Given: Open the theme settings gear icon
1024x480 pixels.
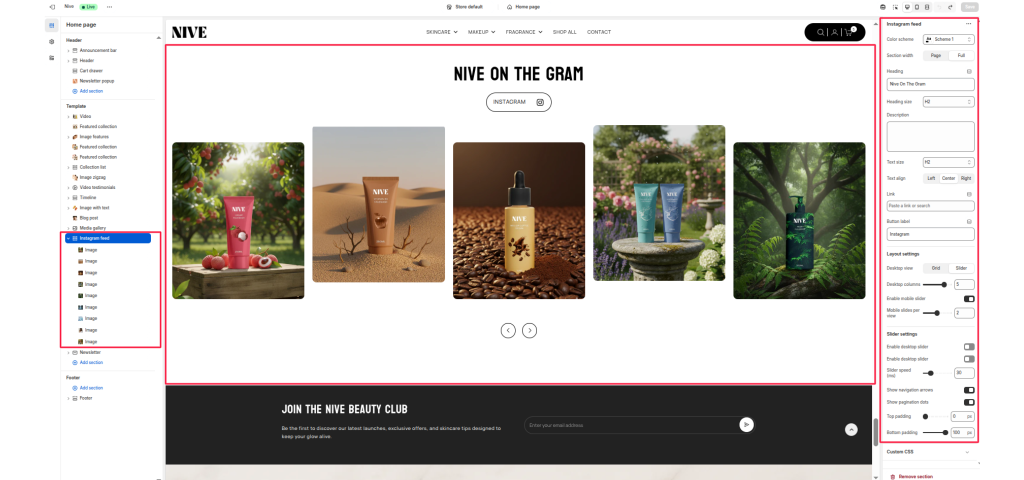Looking at the screenshot, I should (x=52, y=42).
